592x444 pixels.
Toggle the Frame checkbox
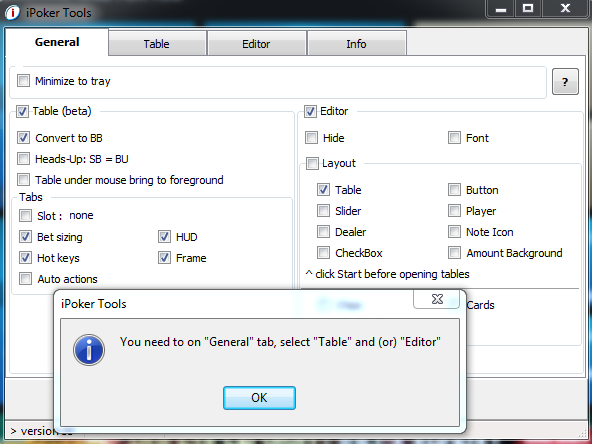pyautogui.click(x=164, y=258)
